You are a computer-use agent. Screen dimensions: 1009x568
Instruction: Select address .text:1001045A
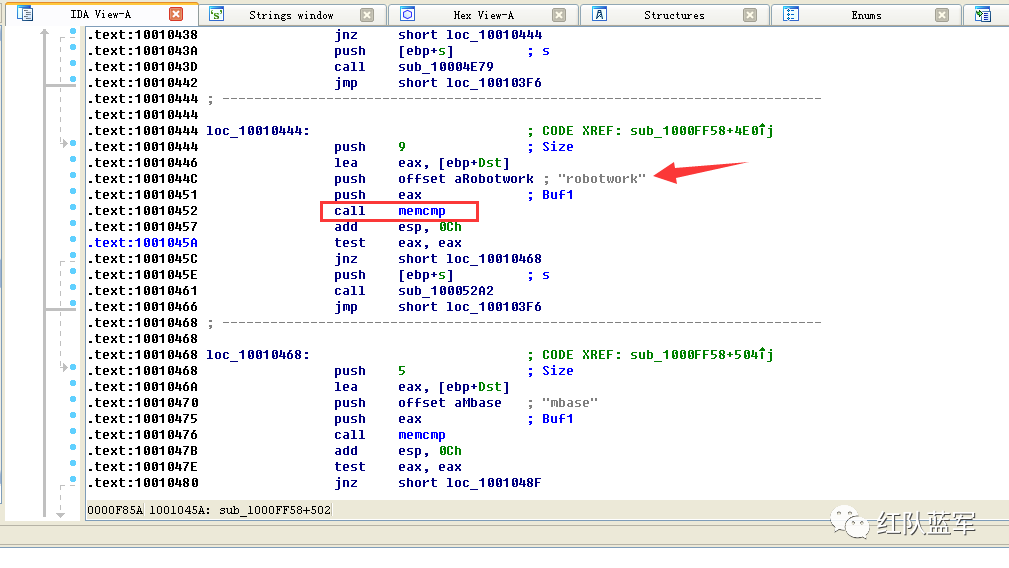click(x=143, y=243)
